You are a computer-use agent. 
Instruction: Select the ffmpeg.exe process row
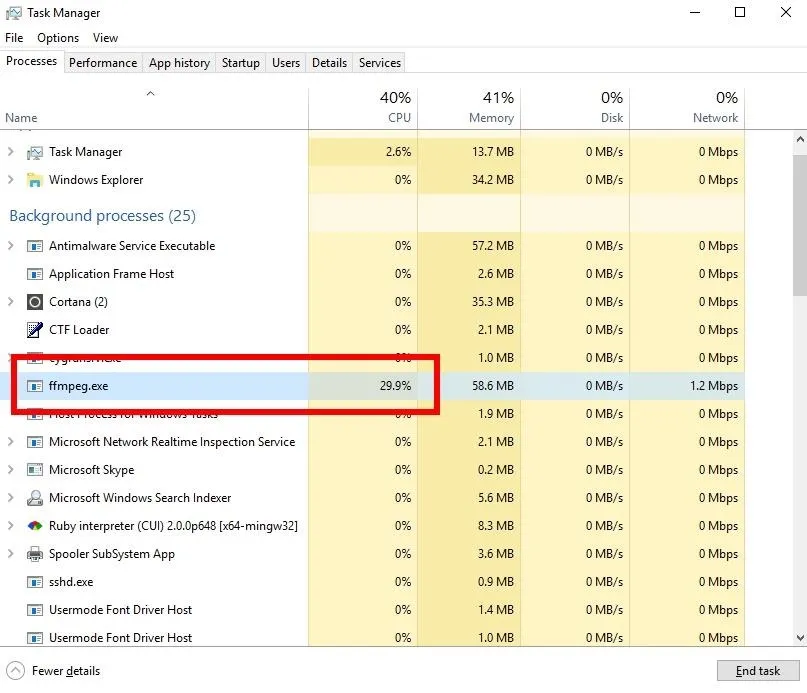click(x=372, y=386)
